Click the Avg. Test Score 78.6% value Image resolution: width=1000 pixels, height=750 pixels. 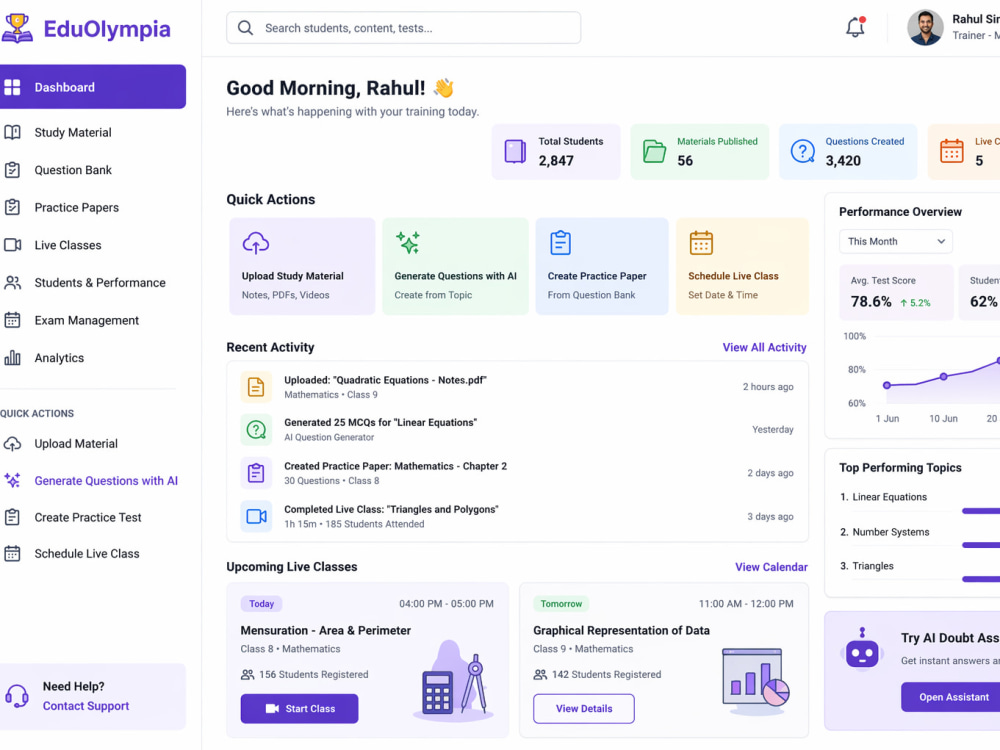click(x=871, y=302)
